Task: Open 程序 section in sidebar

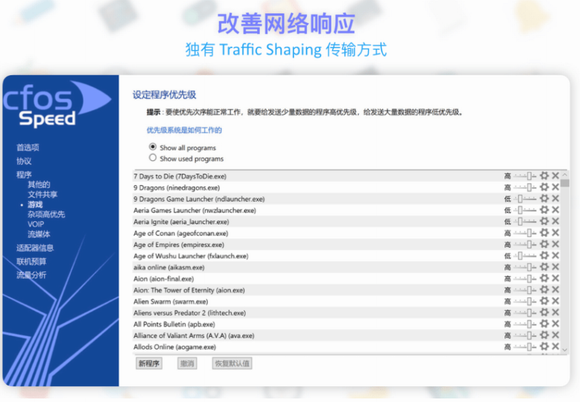Action: (x=24, y=175)
